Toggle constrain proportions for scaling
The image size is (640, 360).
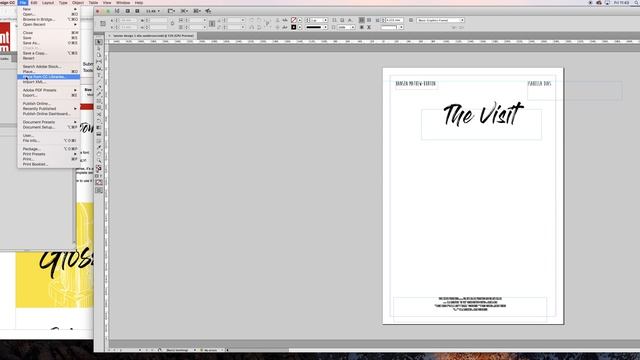tap(212, 24)
